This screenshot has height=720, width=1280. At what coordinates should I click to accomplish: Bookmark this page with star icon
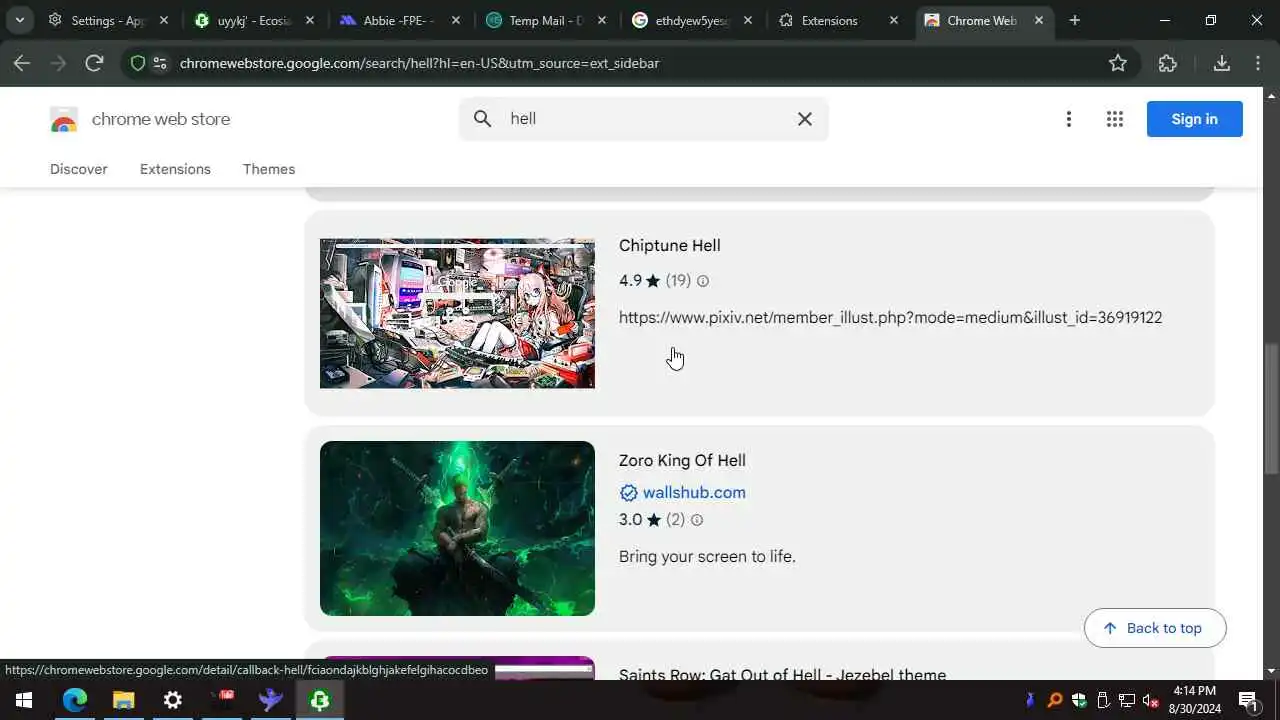point(1118,63)
